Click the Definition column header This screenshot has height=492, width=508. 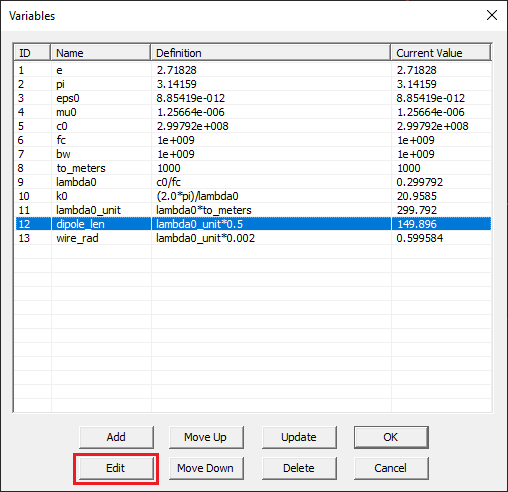click(x=270, y=53)
